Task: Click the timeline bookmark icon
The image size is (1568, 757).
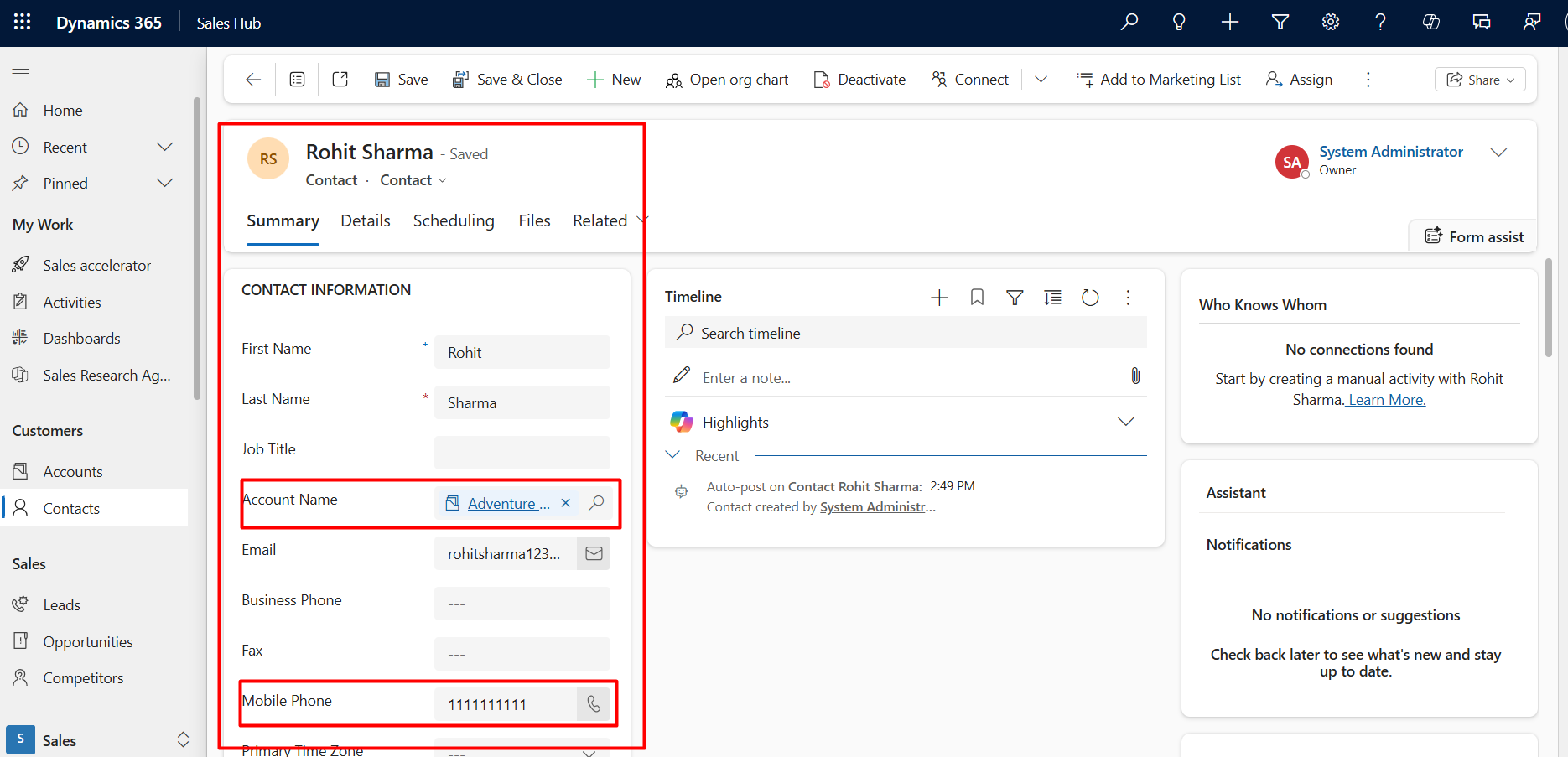Action: [977, 298]
